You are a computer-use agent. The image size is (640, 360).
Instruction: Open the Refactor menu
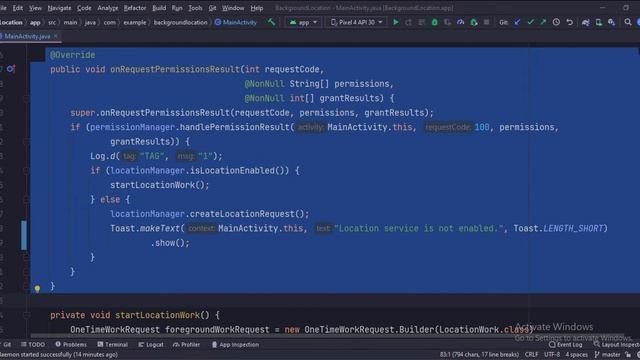135,8
